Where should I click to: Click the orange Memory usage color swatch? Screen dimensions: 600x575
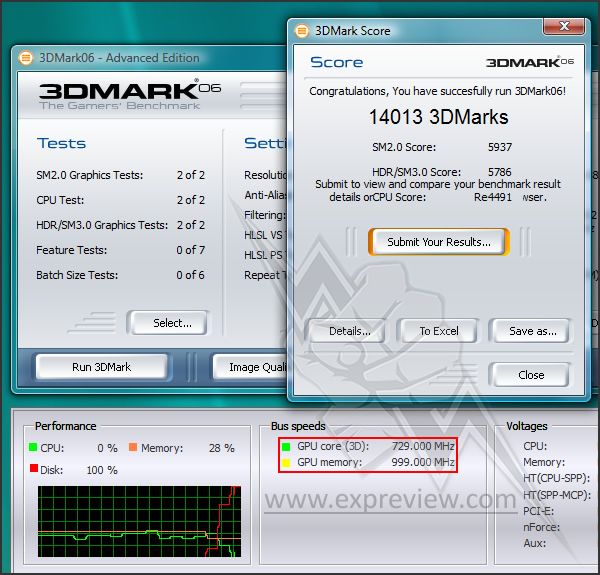tap(132, 448)
